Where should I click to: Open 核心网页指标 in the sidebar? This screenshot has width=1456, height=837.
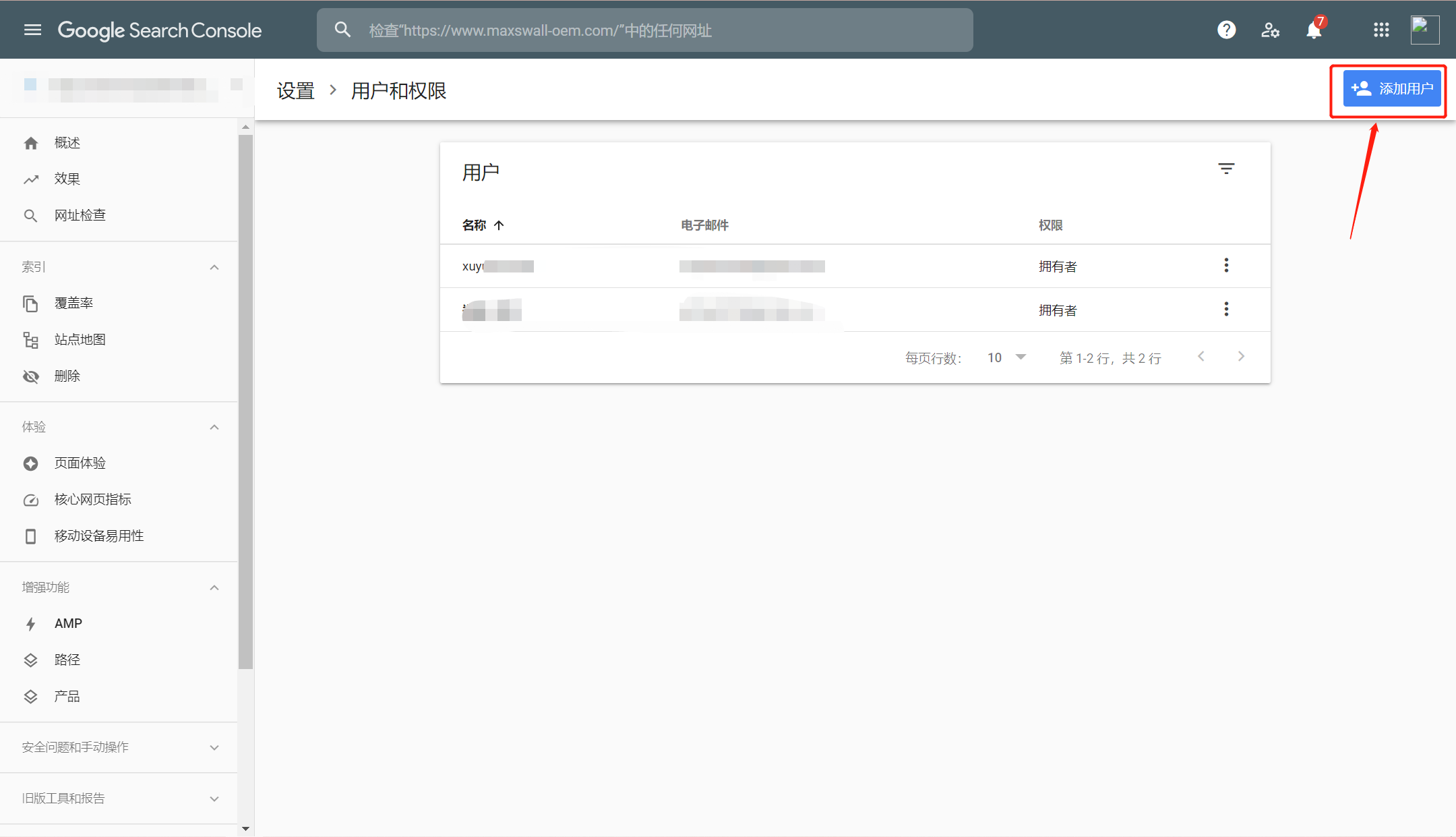pos(92,499)
